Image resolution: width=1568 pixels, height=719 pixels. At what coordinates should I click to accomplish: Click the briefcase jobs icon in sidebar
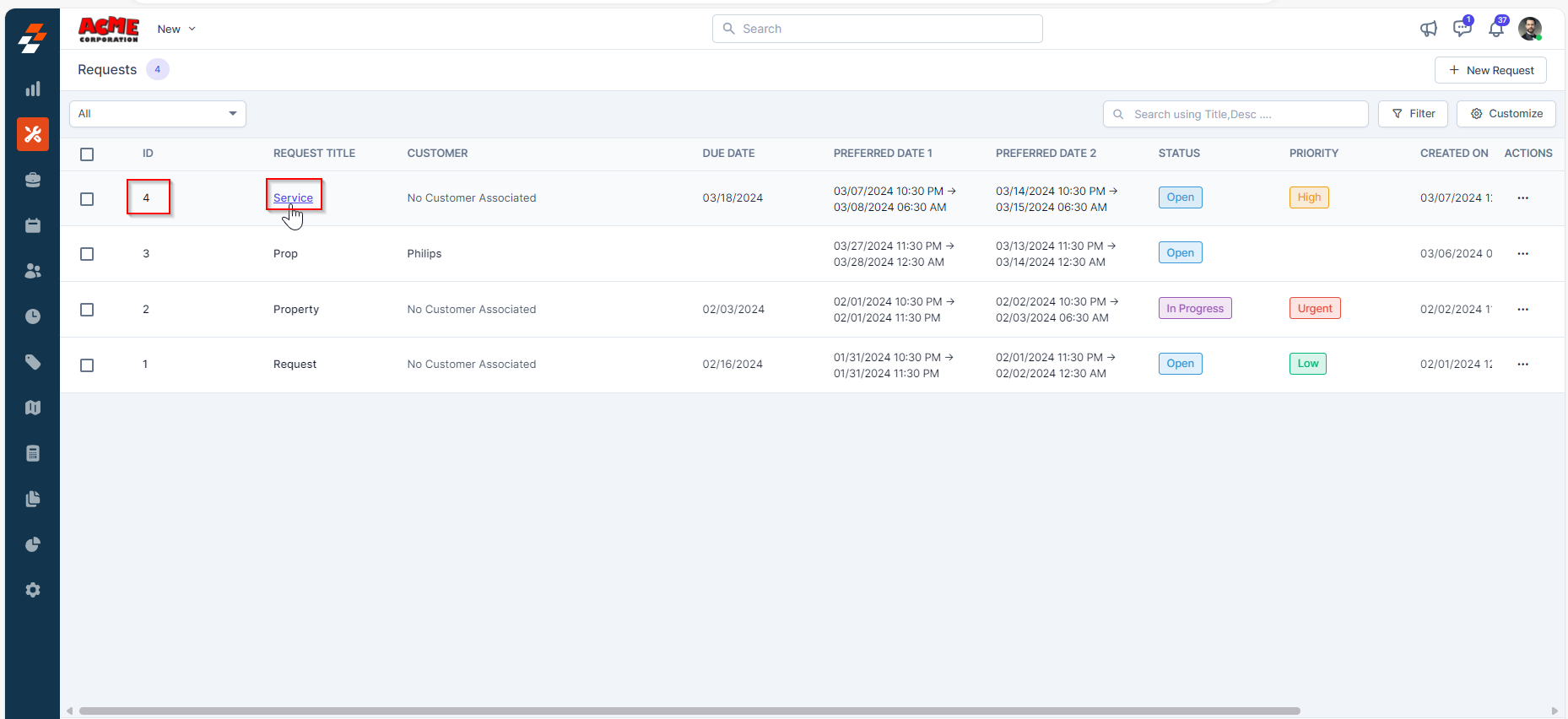click(33, 180)
